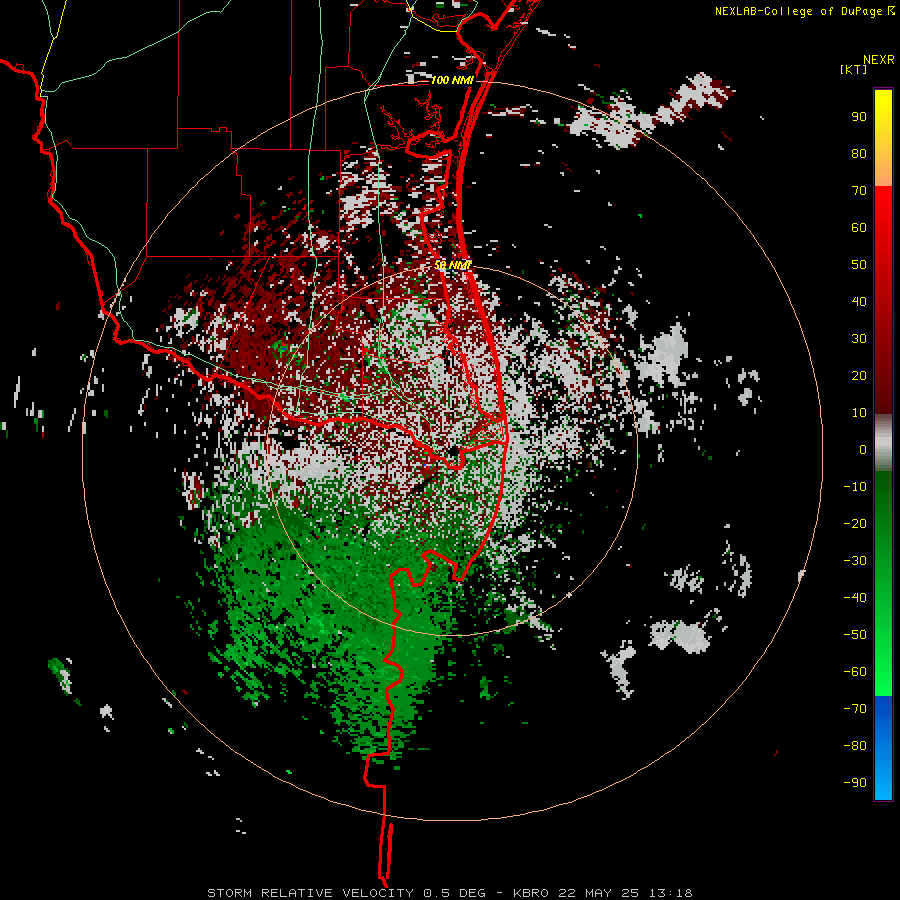Image resolution: width=900 pixels, height=900 pixels.
Task: Click the -30 value on velocity scale
Action: pyautogui.click(x=855, y=561)
